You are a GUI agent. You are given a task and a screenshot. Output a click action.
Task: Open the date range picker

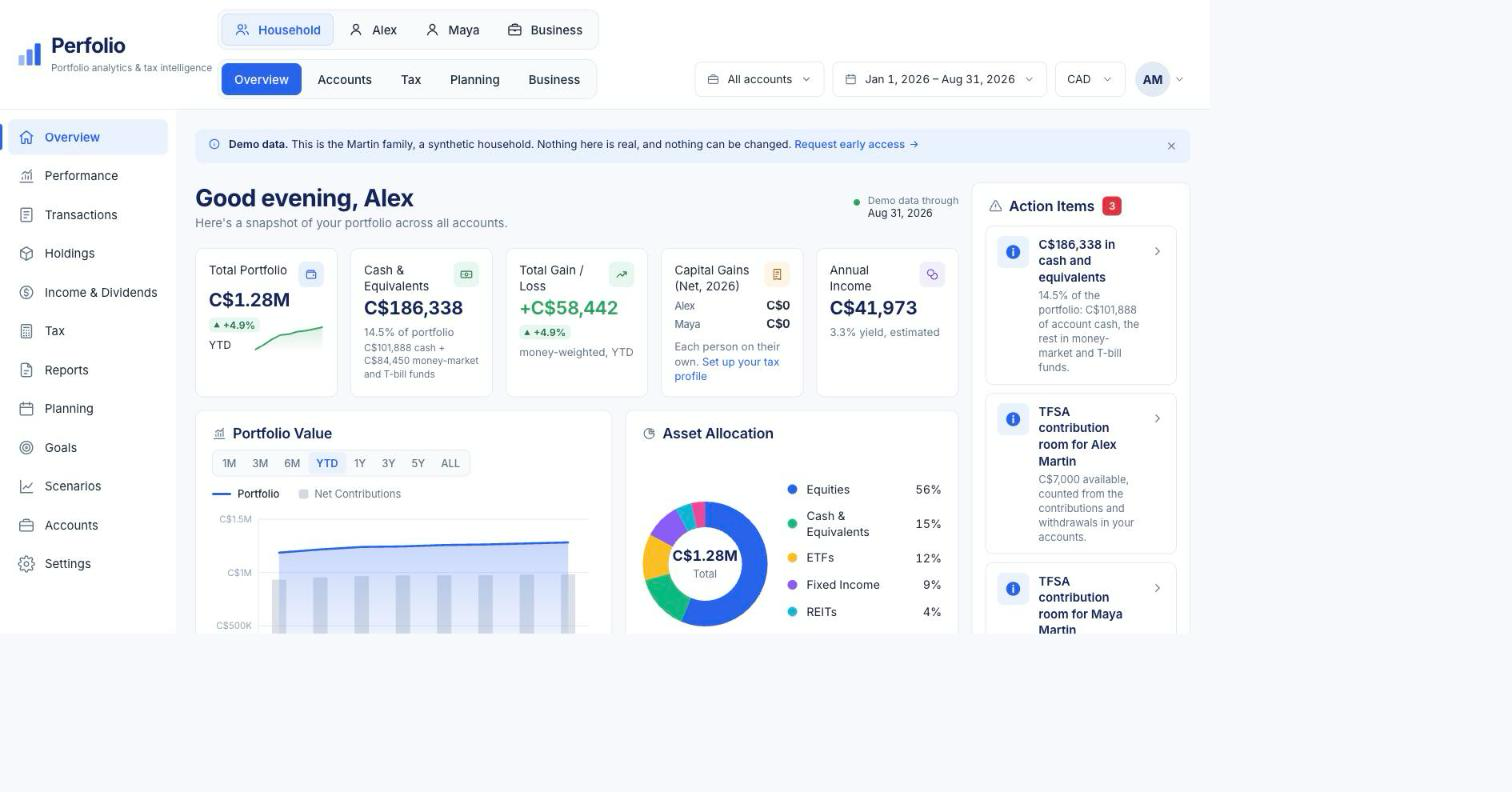coord(939,79)
